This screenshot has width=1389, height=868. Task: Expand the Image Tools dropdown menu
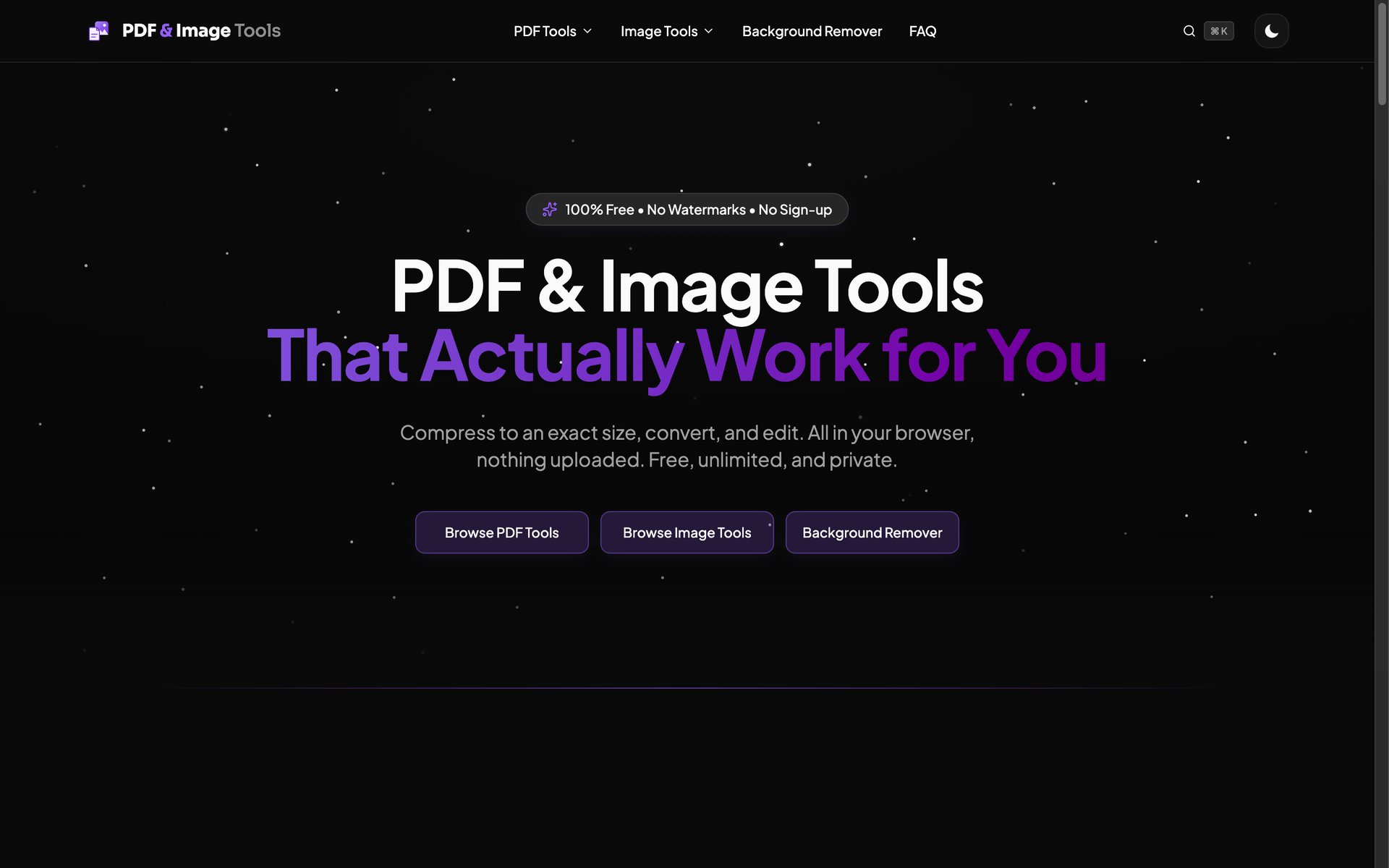pyautogui.click(x=666, y=31)
